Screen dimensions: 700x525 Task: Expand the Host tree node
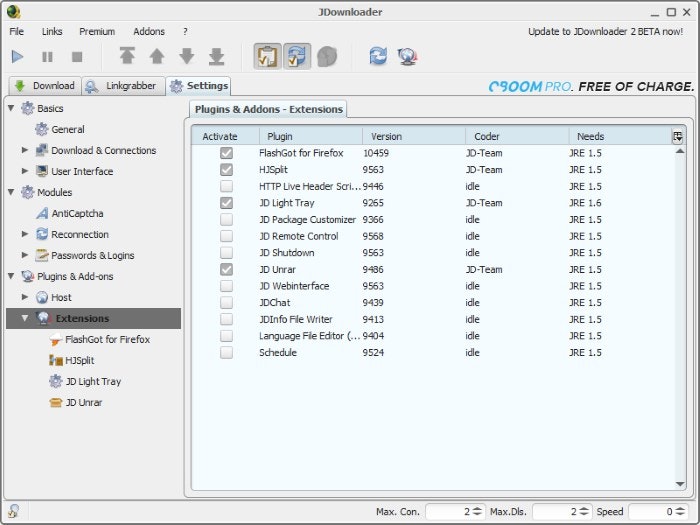[x=25, y=297]
